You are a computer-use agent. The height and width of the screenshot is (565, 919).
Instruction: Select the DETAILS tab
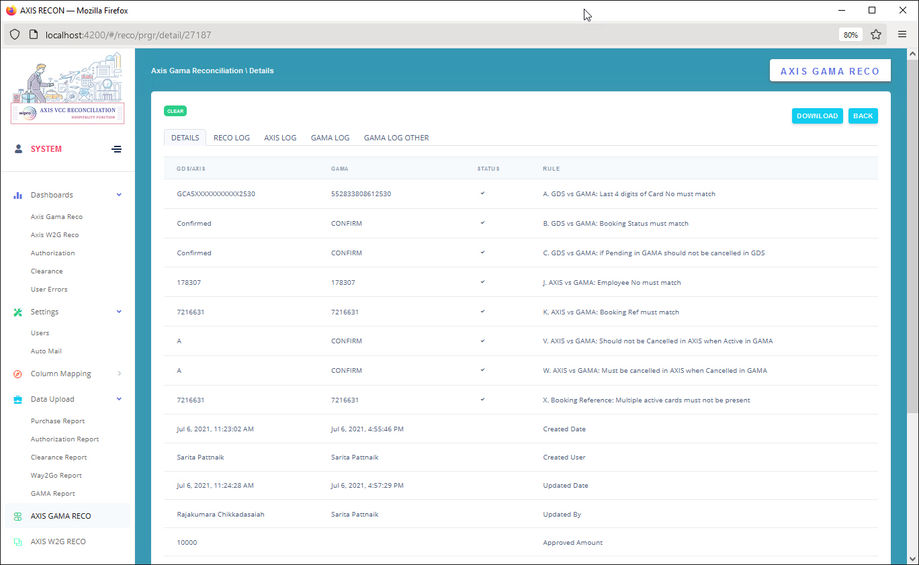tap(185, 138)
